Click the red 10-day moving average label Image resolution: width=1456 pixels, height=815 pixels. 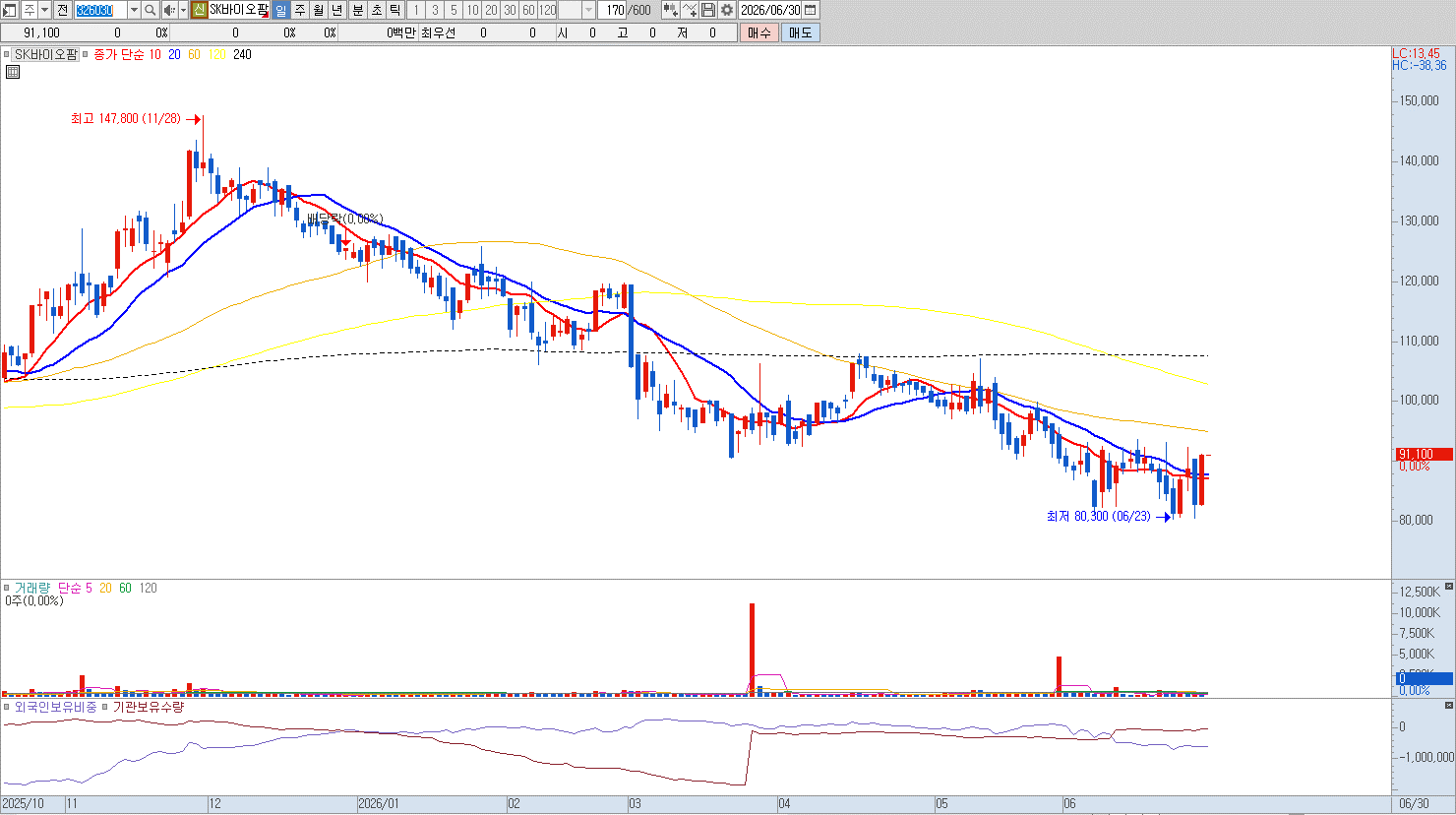(155, 55)
